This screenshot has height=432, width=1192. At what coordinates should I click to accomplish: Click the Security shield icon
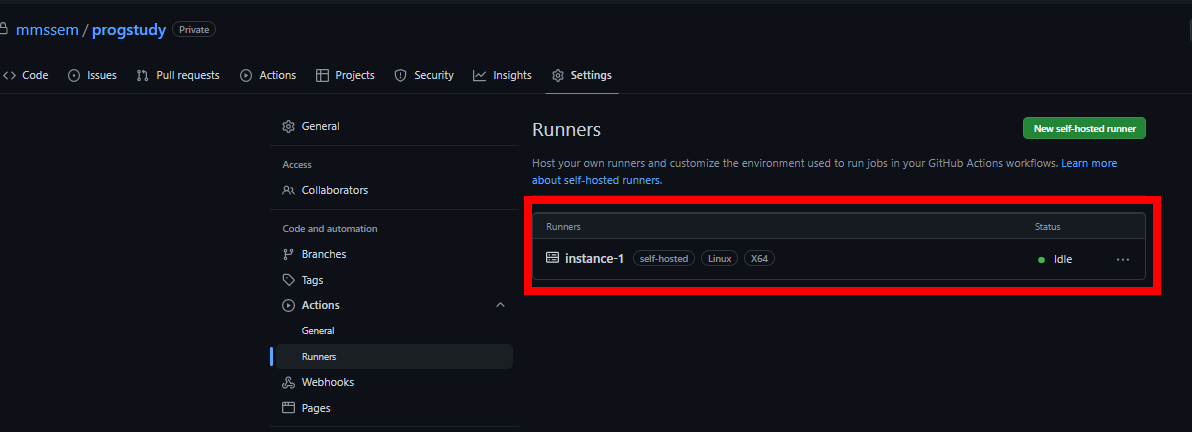tap(401, 75)
